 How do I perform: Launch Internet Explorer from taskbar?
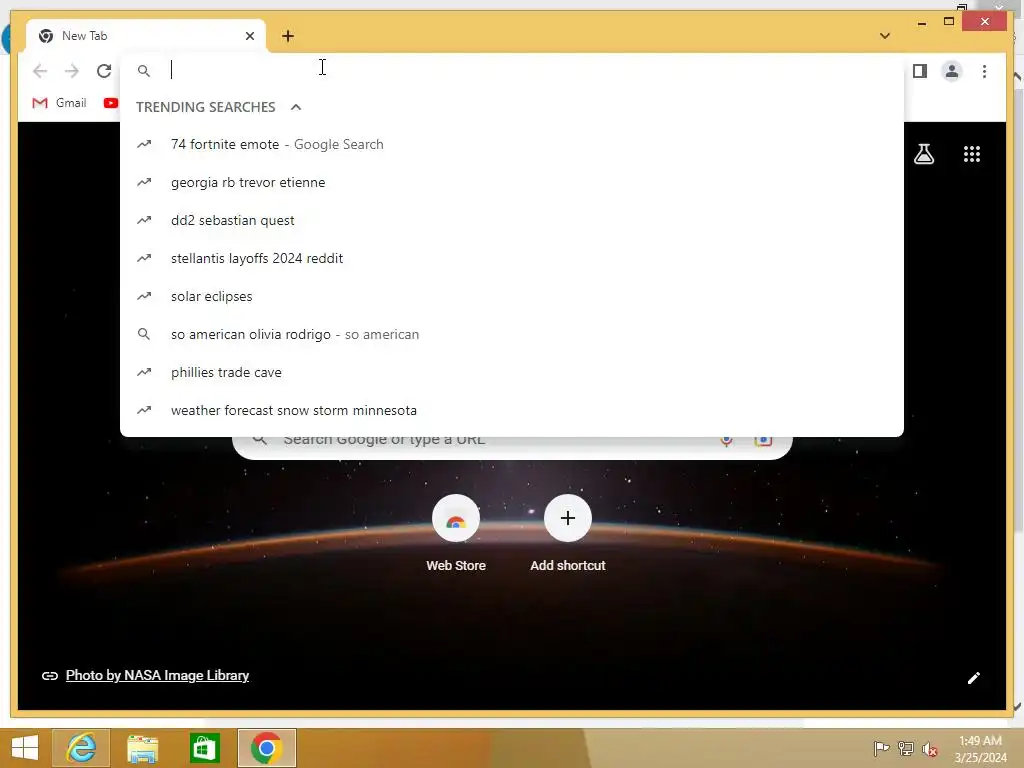pos(81,748)
